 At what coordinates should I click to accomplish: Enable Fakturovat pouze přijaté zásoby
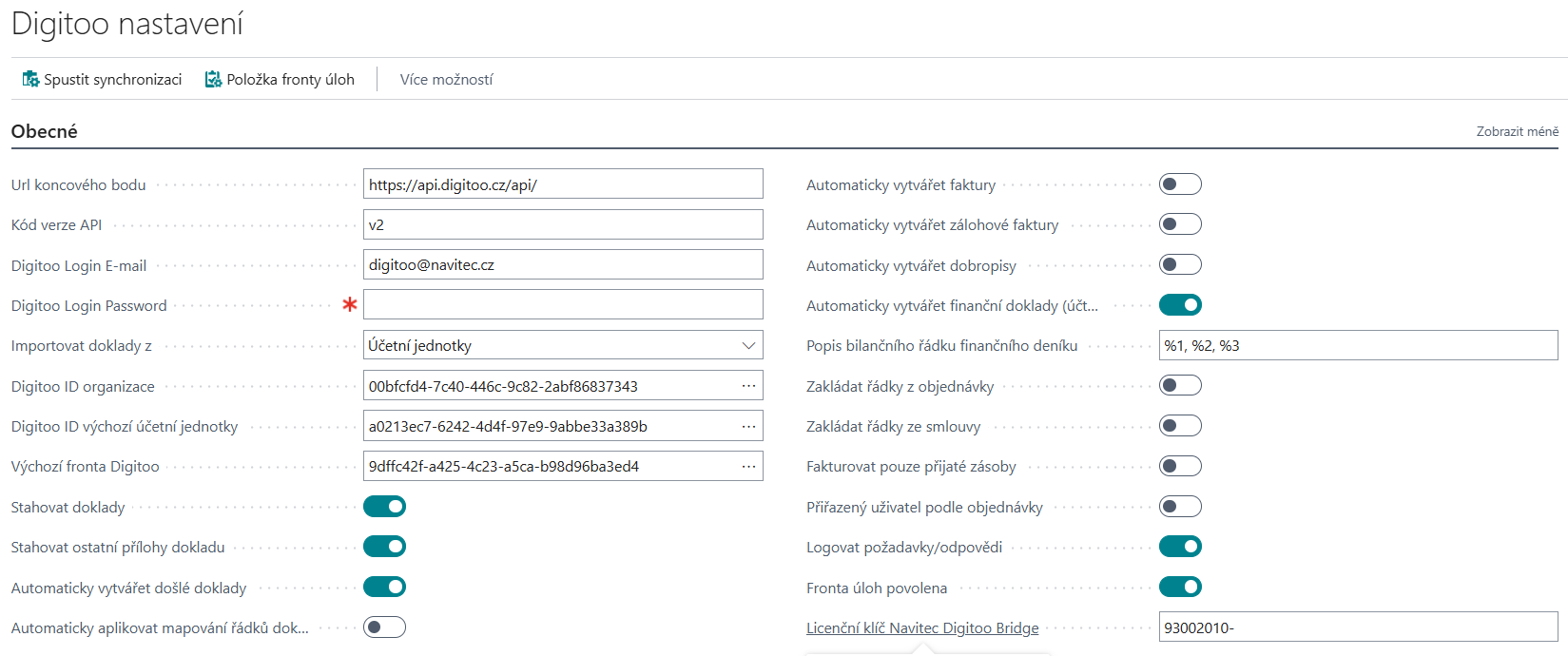click(x=1180, y=466)
